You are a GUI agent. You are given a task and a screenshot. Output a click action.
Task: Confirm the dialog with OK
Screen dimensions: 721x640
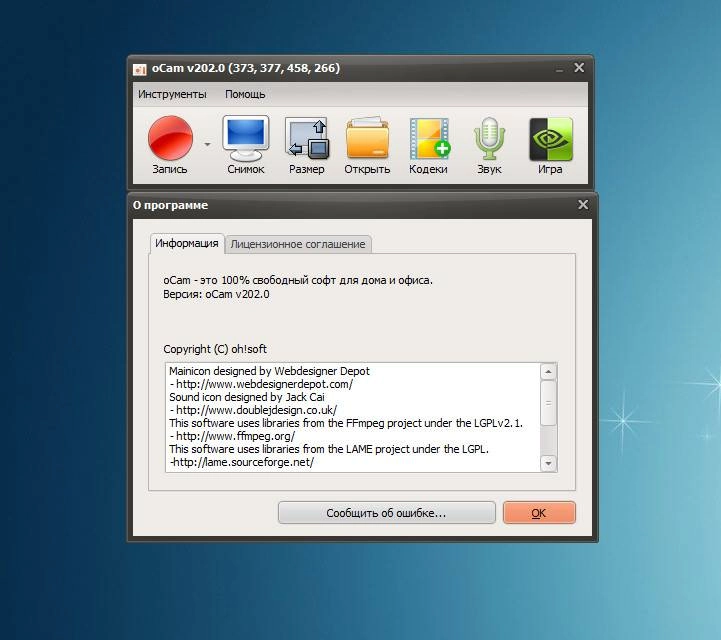(x=539, y=513)
